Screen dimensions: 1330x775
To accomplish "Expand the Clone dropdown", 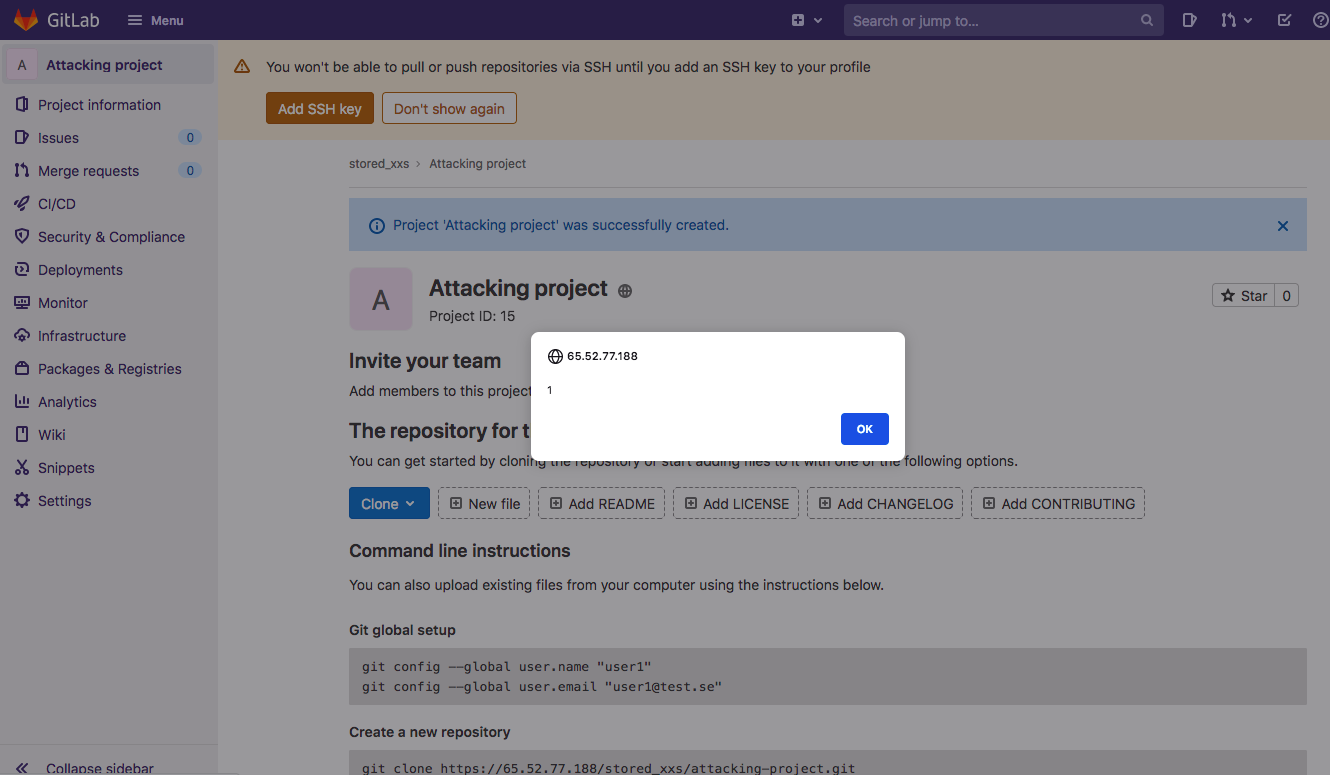I will click(388, 504).
